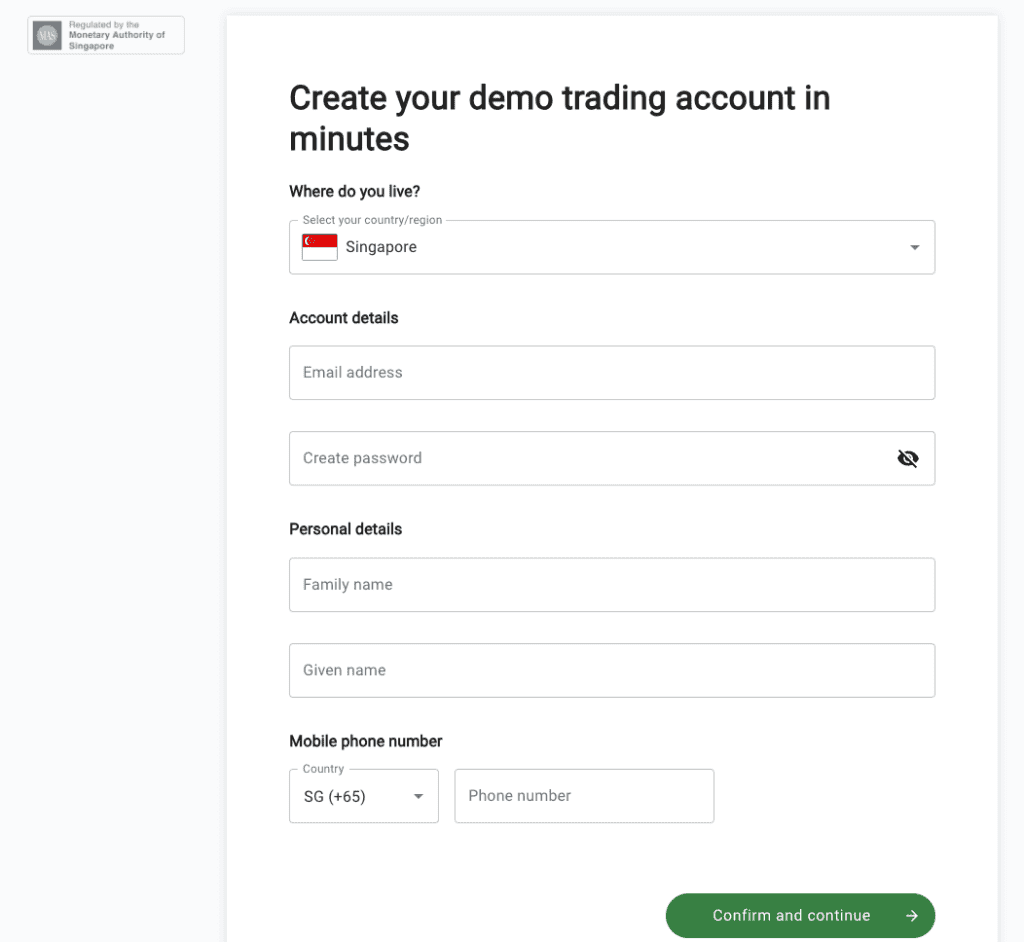Open the SG (+65) country code arrow
The height and width of the screenshot is (942, 1024).
coord(419,796)
